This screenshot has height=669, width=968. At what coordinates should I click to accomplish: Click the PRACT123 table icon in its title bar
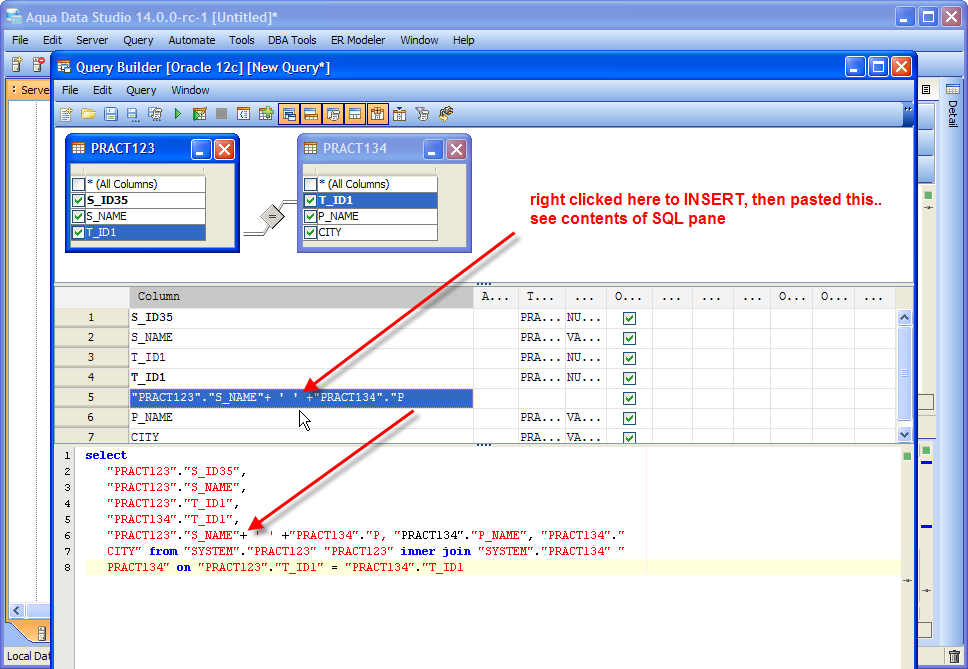(78, 148)
